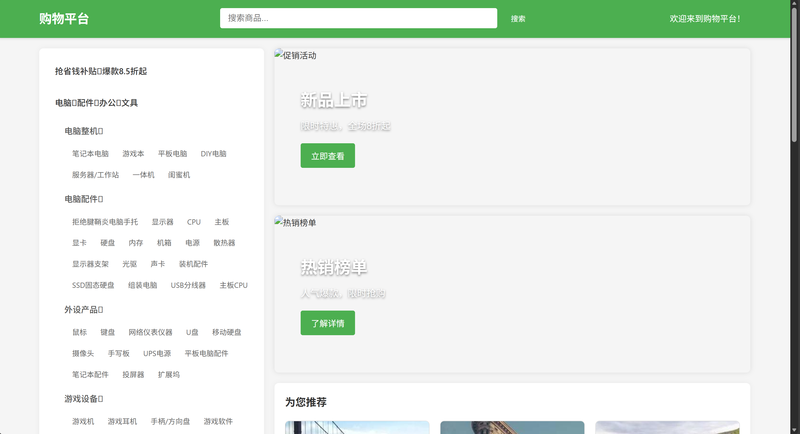Click the 搜索 button beside the search box

click(x=518, y=19)
